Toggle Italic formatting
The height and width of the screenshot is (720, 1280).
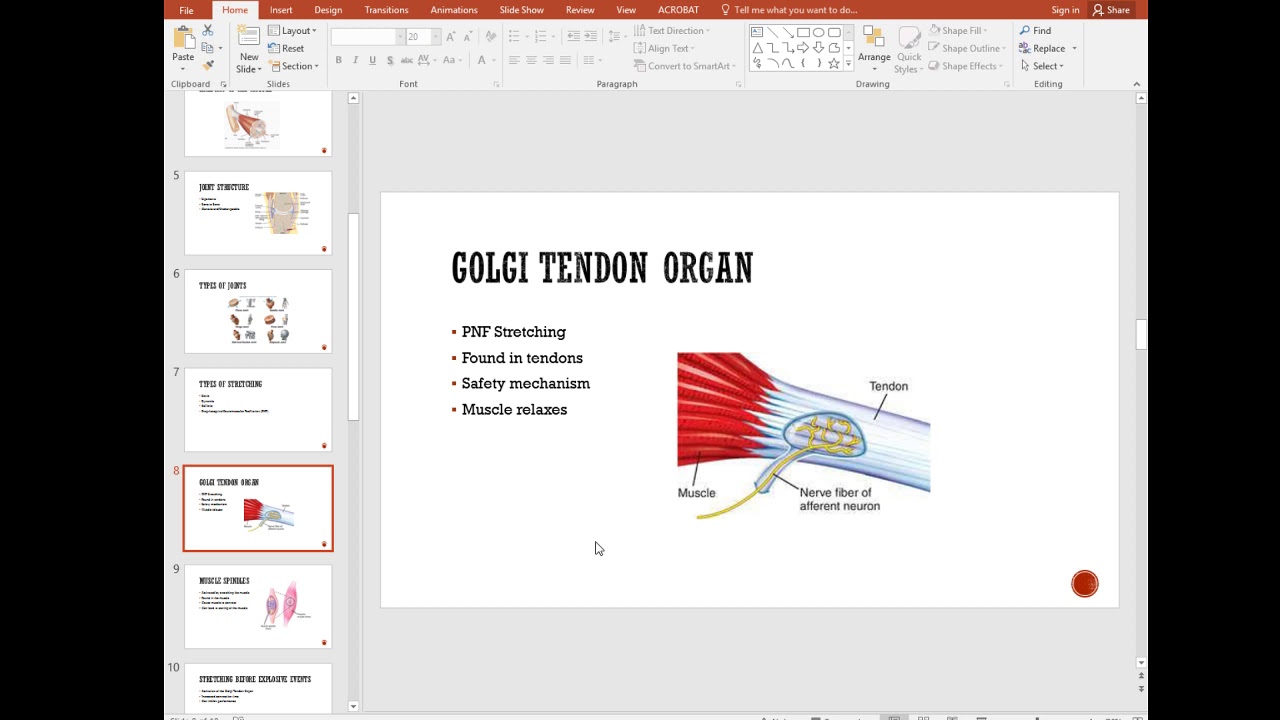click(355, 60)
